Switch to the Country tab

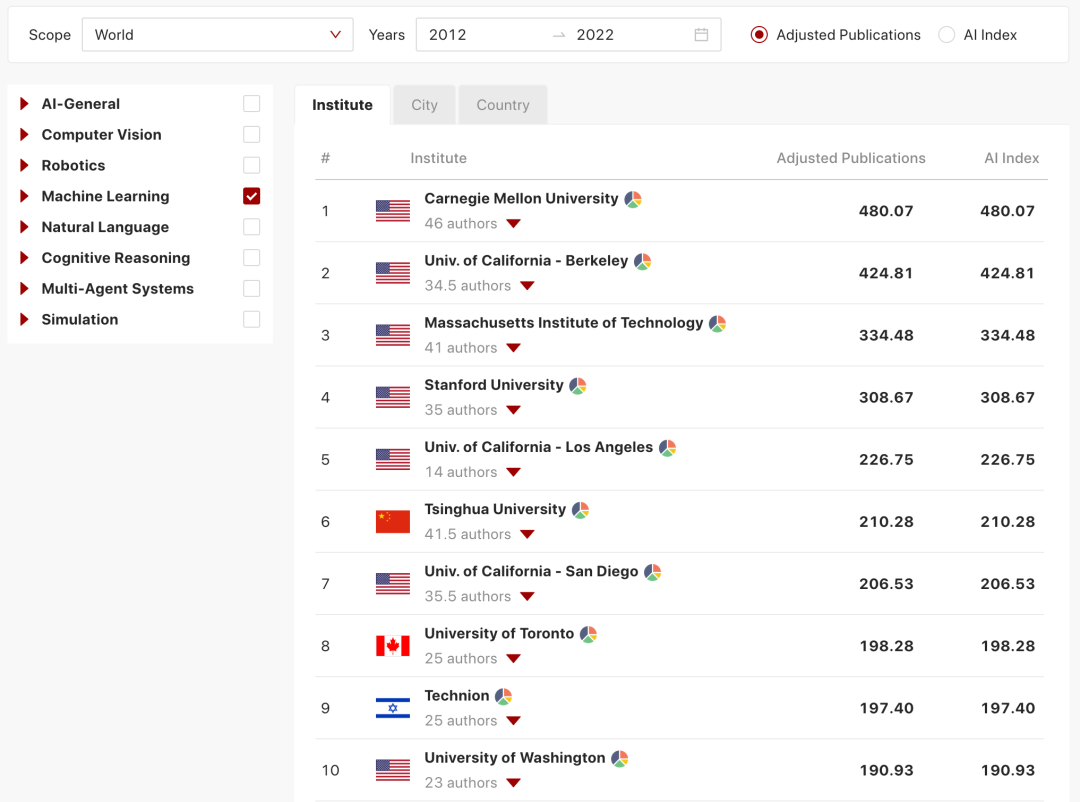(x=503, y=105)
